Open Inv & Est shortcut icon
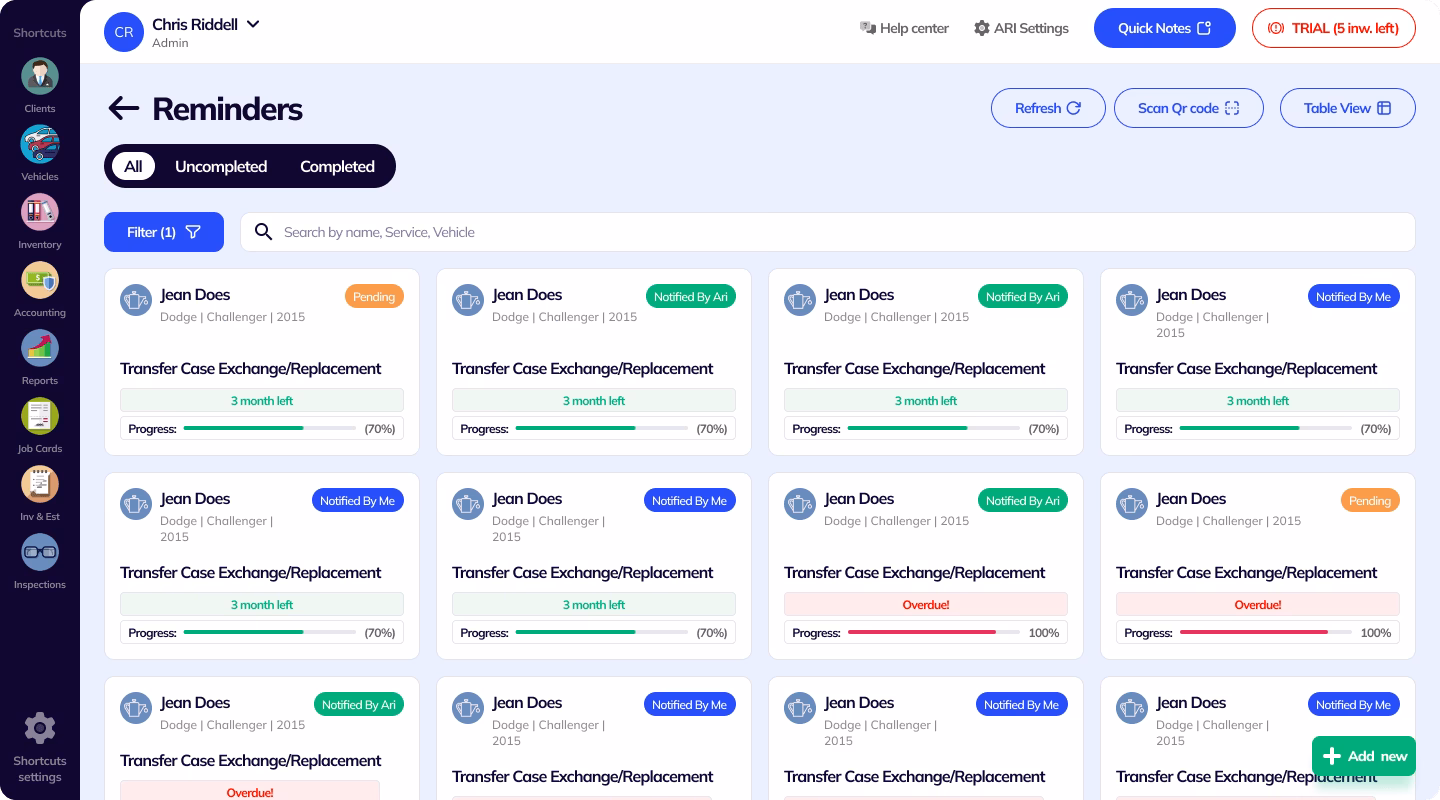This screenshot has width=1440, height=800. 40,485
